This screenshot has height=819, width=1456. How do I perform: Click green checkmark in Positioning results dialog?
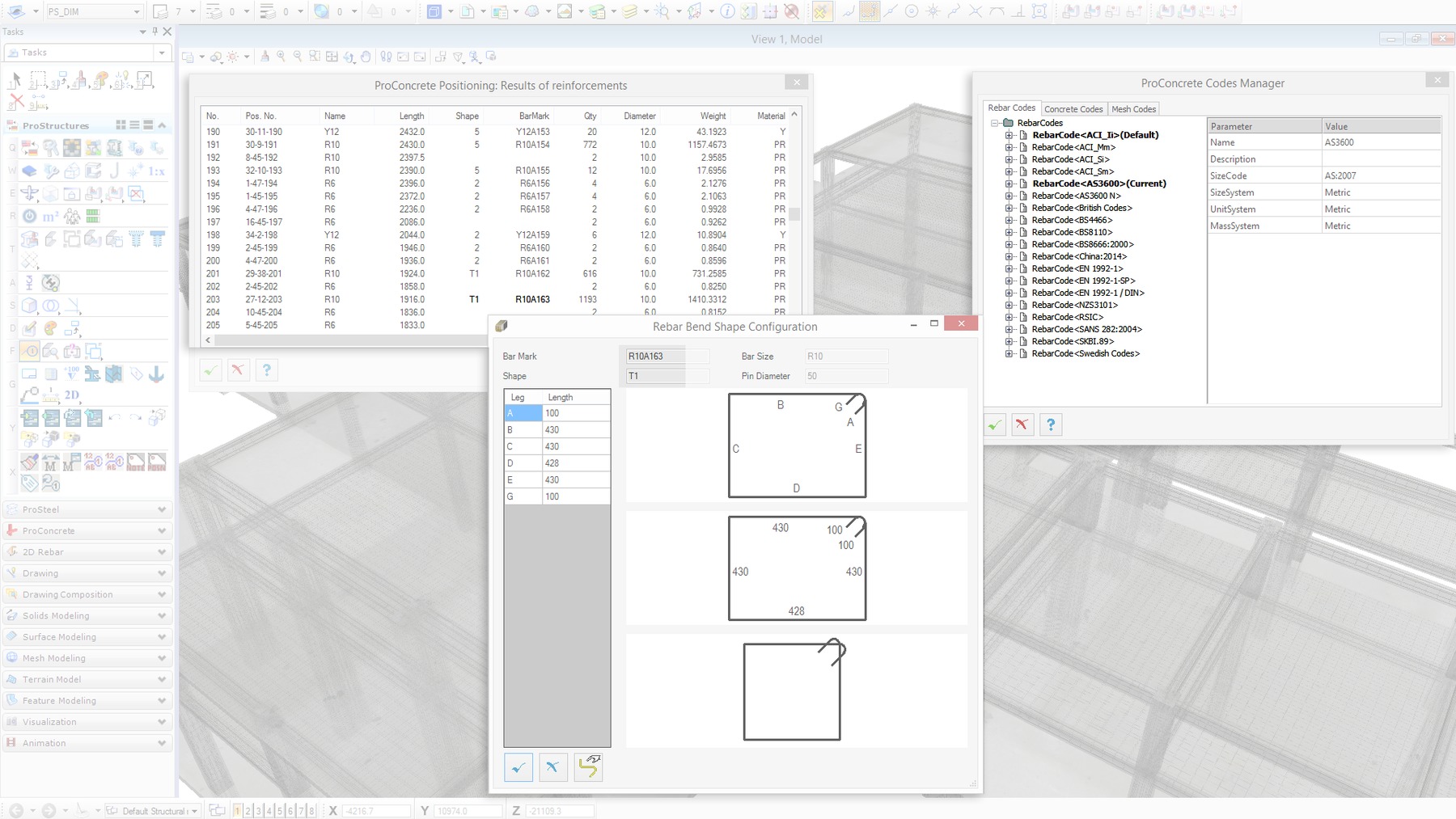click(210, 370)
